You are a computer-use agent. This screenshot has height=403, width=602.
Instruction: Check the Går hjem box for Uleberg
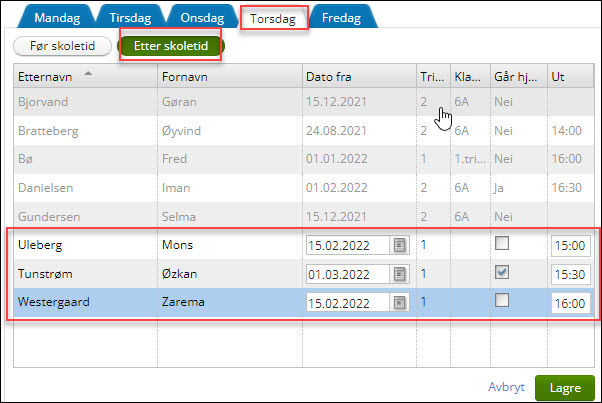502,245
